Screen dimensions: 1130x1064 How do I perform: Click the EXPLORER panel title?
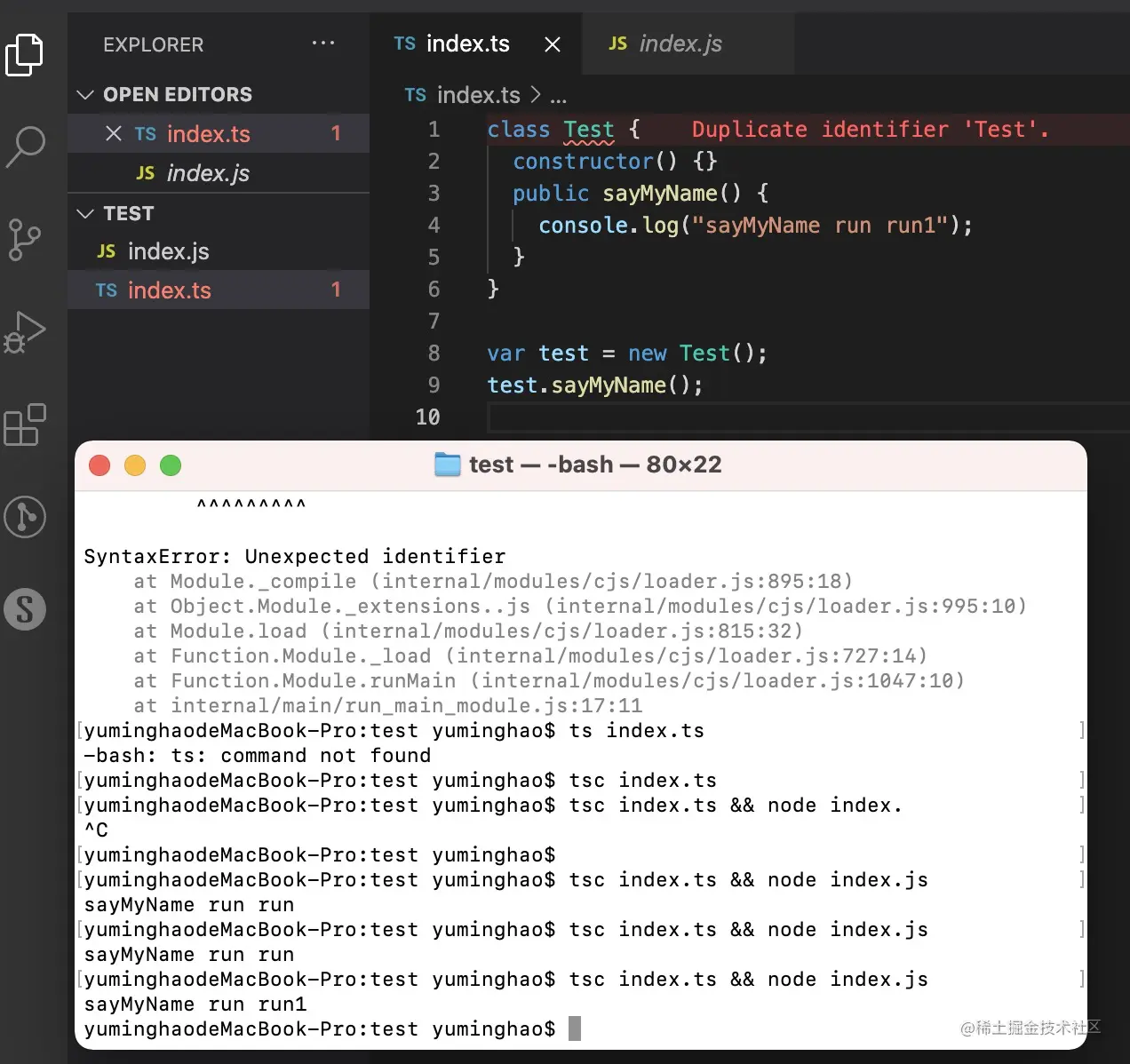[x=154, y=44]
